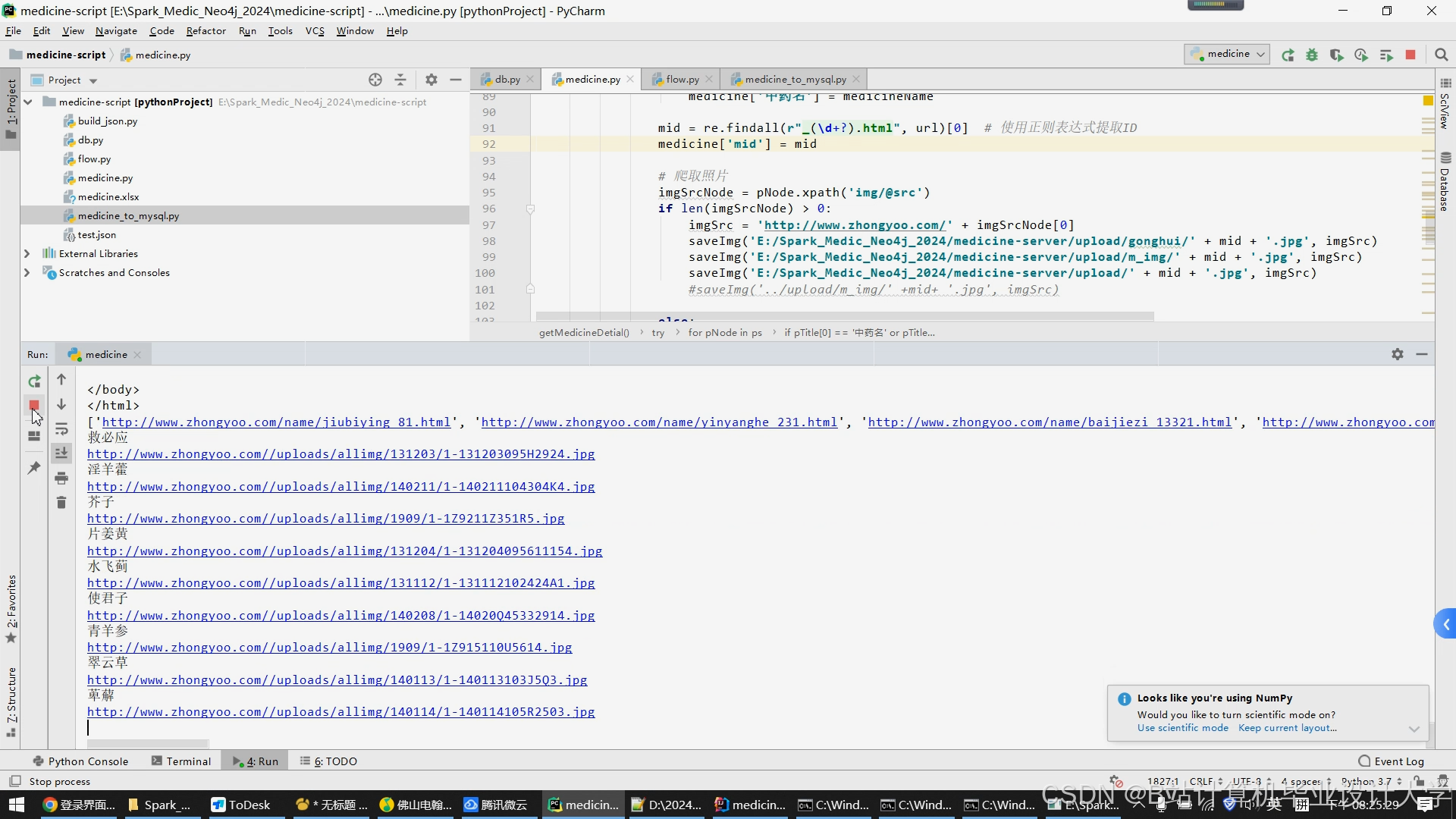This screenshot has width=1456, height=819.
Task: Toggle soft-wrap in Run console
Action: coord(61,429)
